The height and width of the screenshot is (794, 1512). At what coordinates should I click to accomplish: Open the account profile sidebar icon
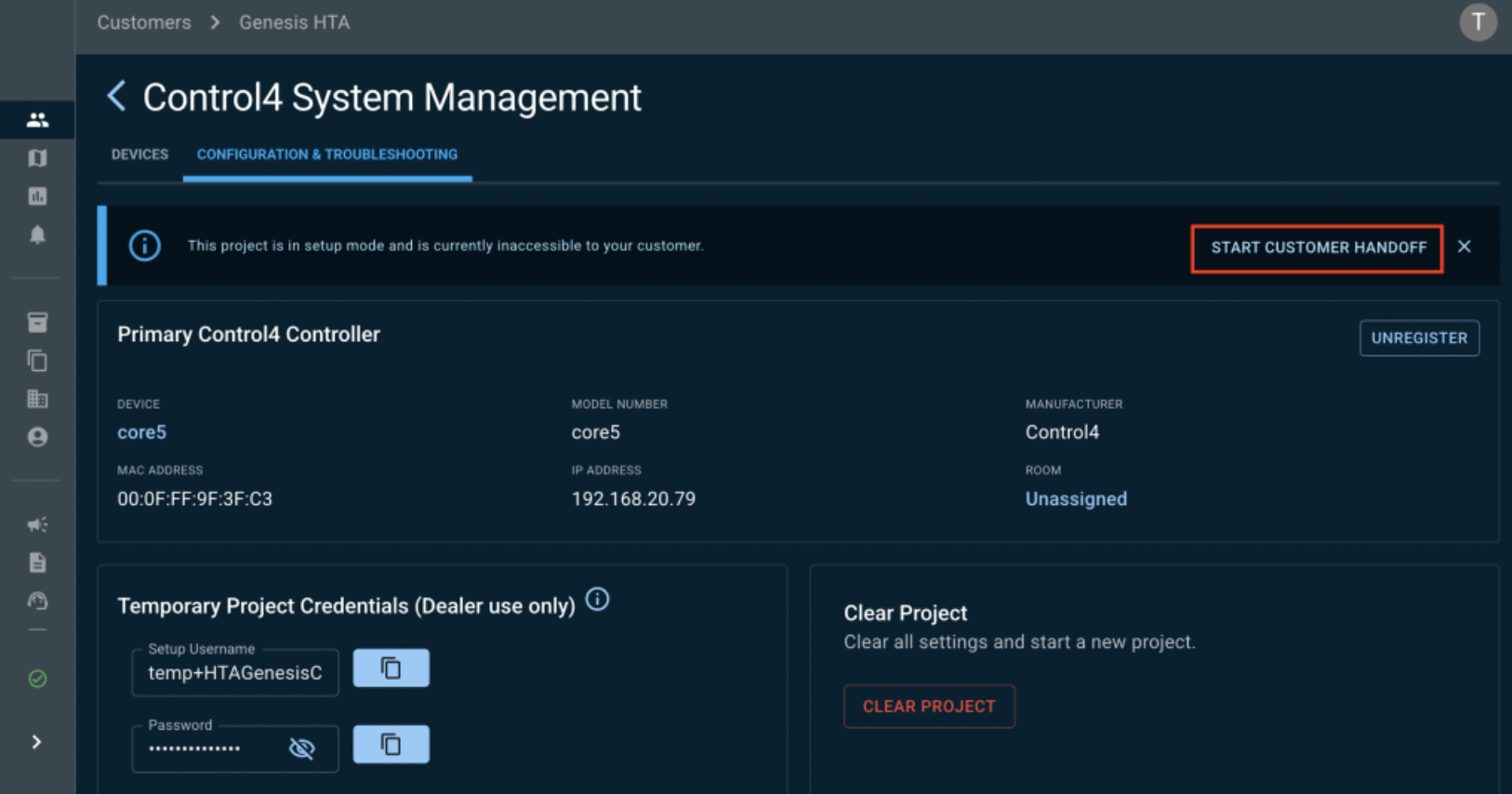click(x=37, y=437)
